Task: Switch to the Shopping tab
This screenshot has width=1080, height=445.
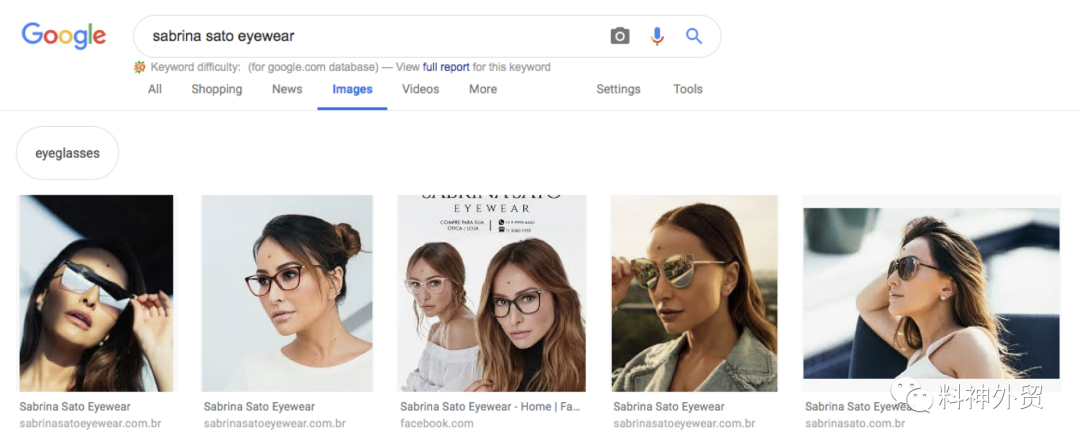Action: point(217,89)
